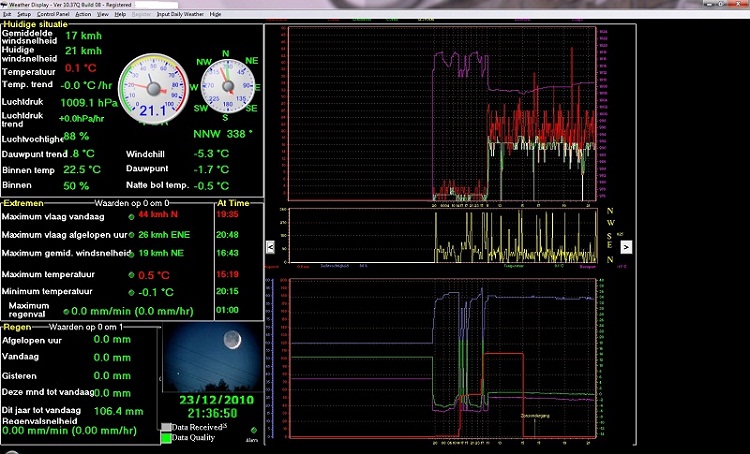Image resolution: width=750 pixels, height=454 pixels.
Task: Click the grey Data Received indicator
Action: click(166, 427)
